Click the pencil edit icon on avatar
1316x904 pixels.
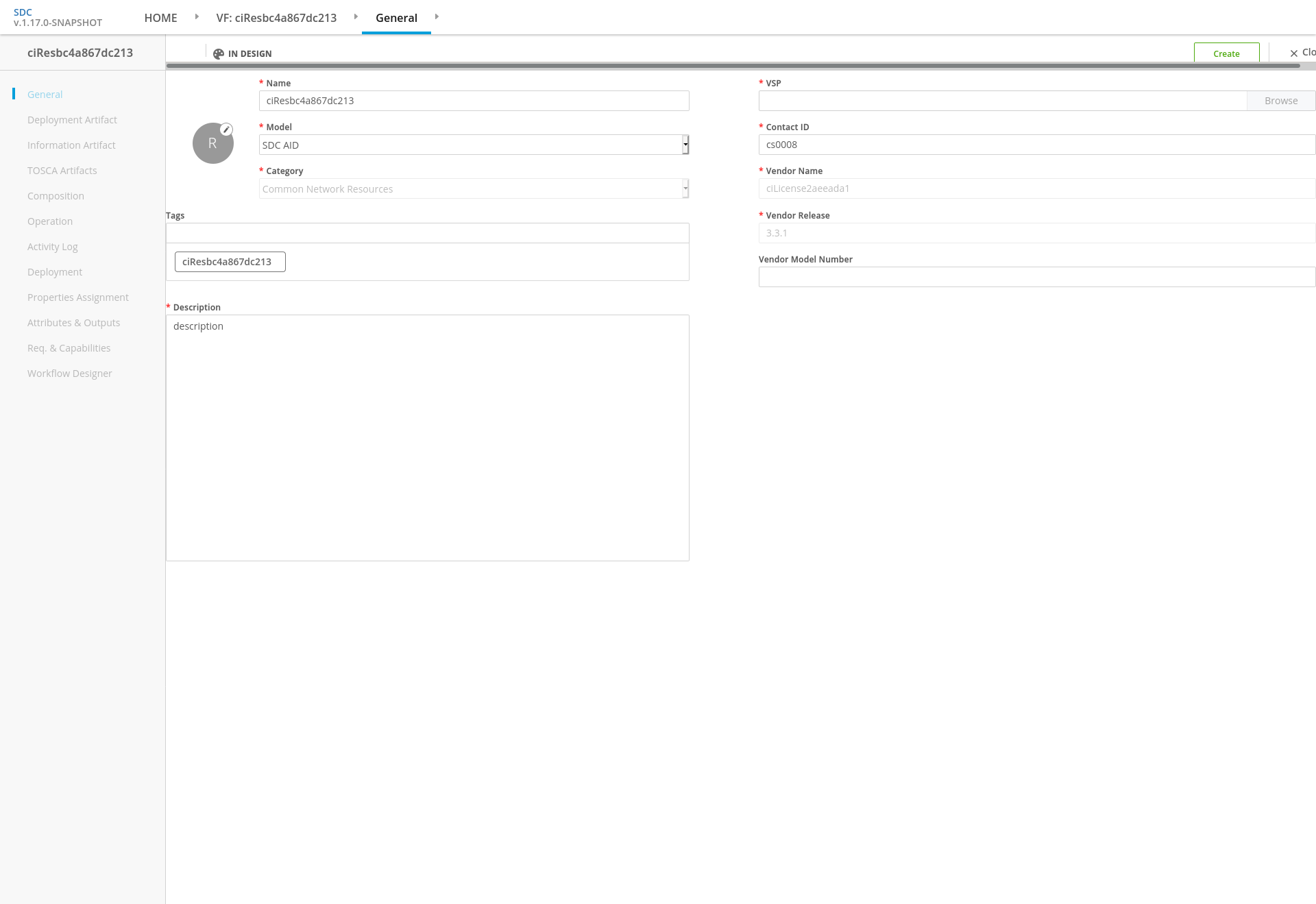click(x=226, y=130)
